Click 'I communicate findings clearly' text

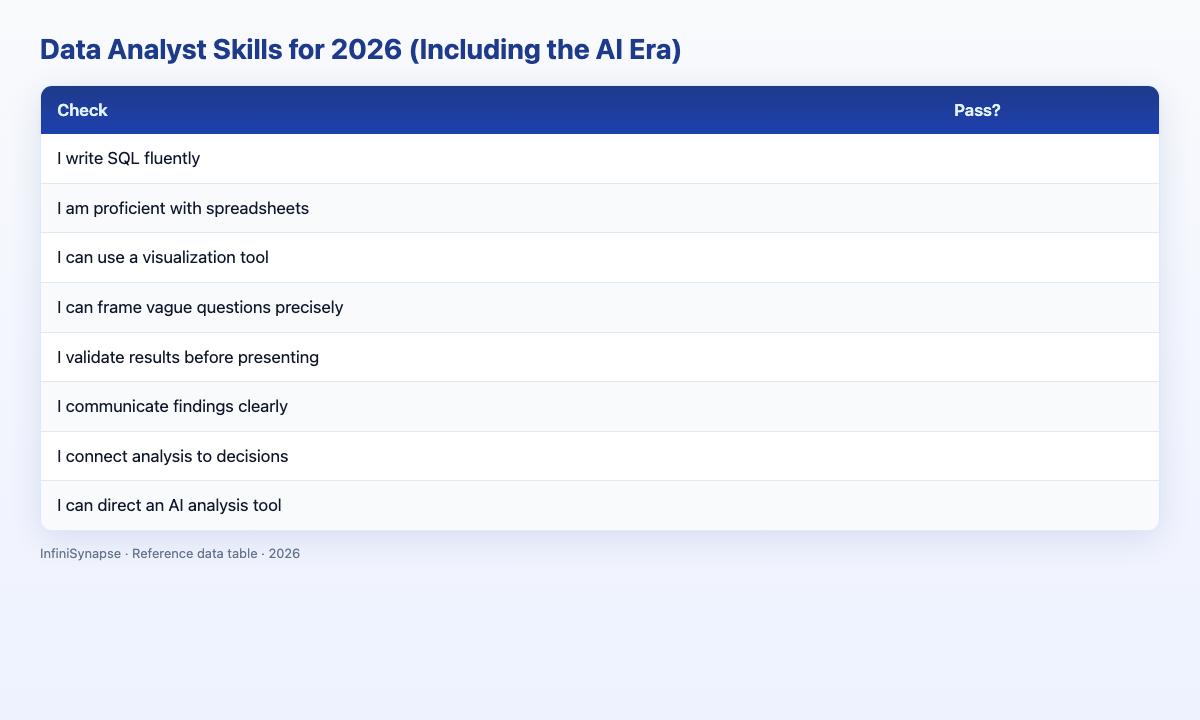tap(173, 406)
